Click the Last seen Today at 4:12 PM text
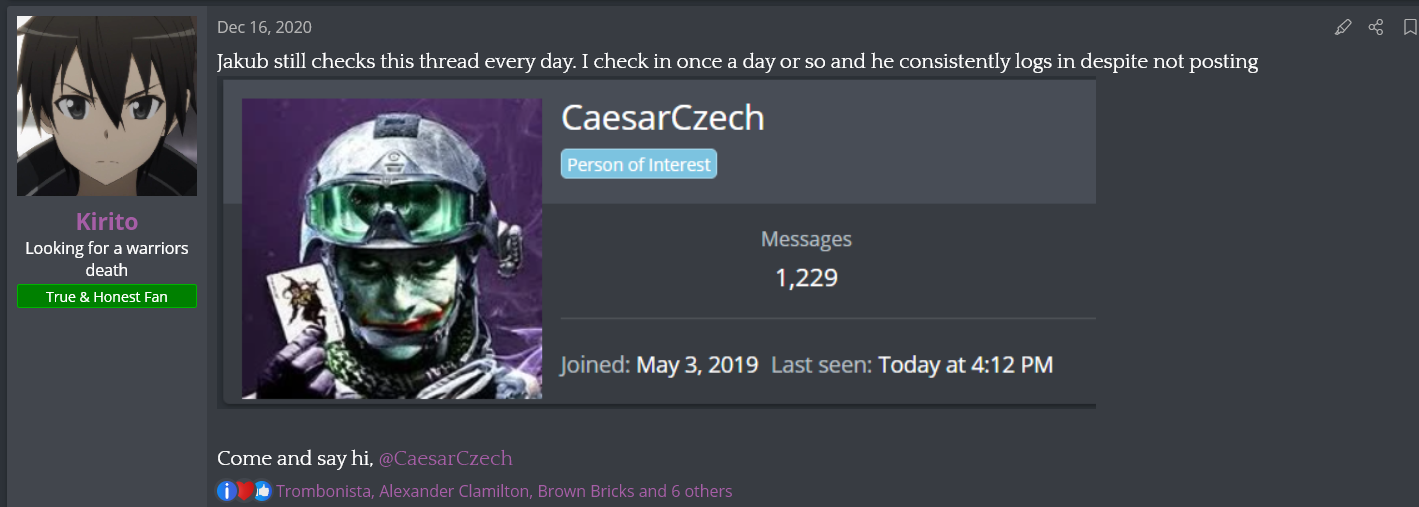This screenshot has width=1419, height=507. [x=964, y=365]
